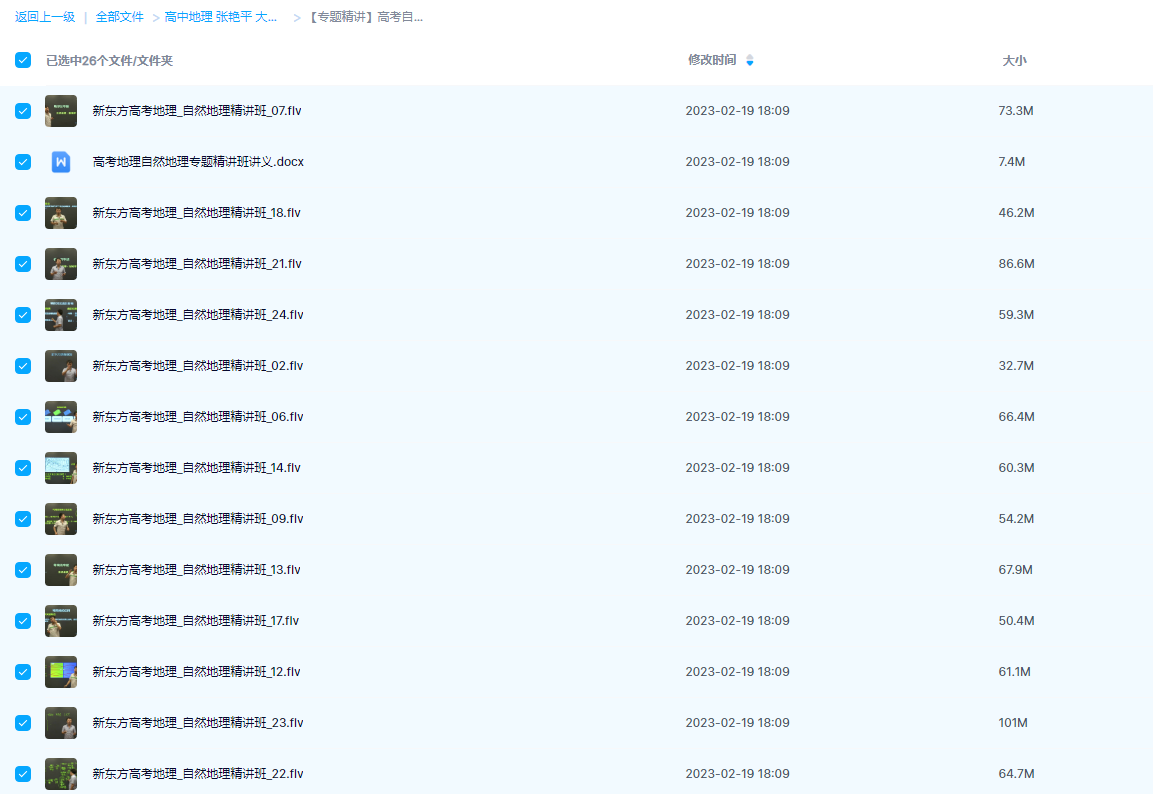Toggle the checkbox for 精讲班_23.flv
Image resolution: width=1153 pixels, height=794 pixels.
23,723
